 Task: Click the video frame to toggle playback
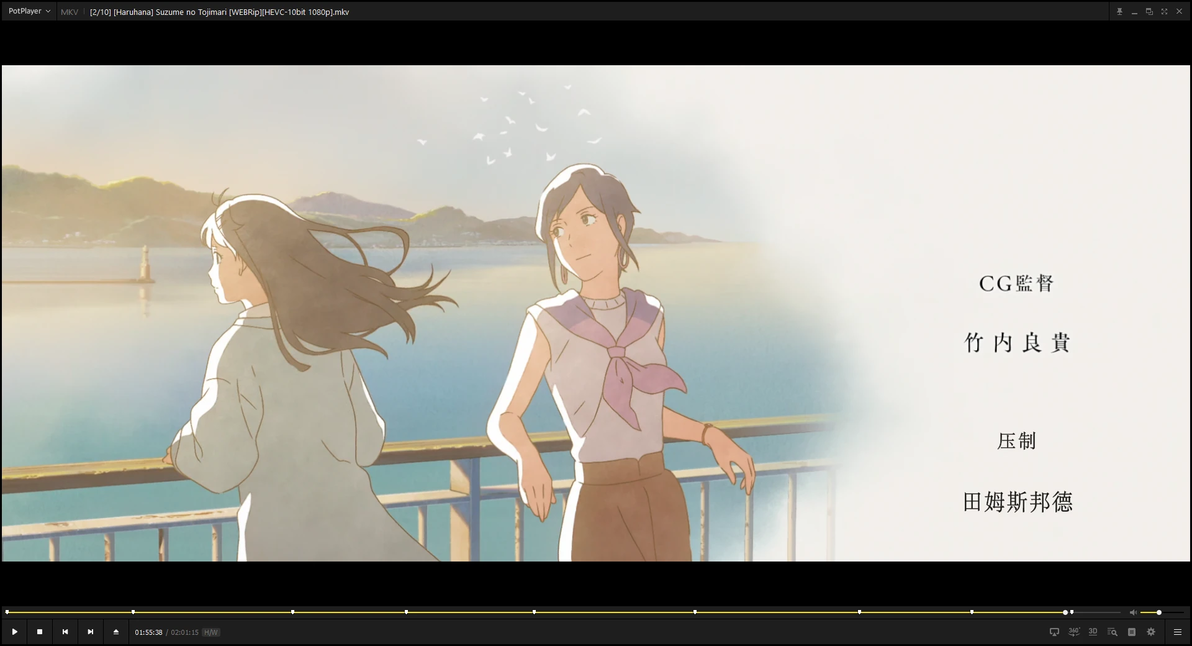596,313
